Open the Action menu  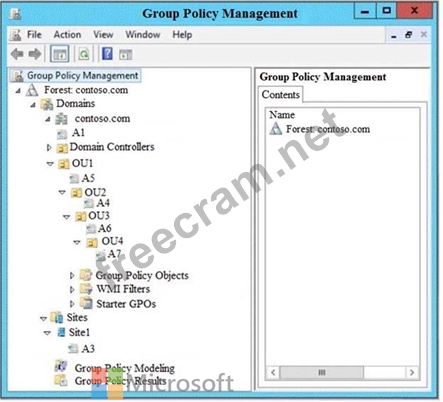click(x=67, y=35)
